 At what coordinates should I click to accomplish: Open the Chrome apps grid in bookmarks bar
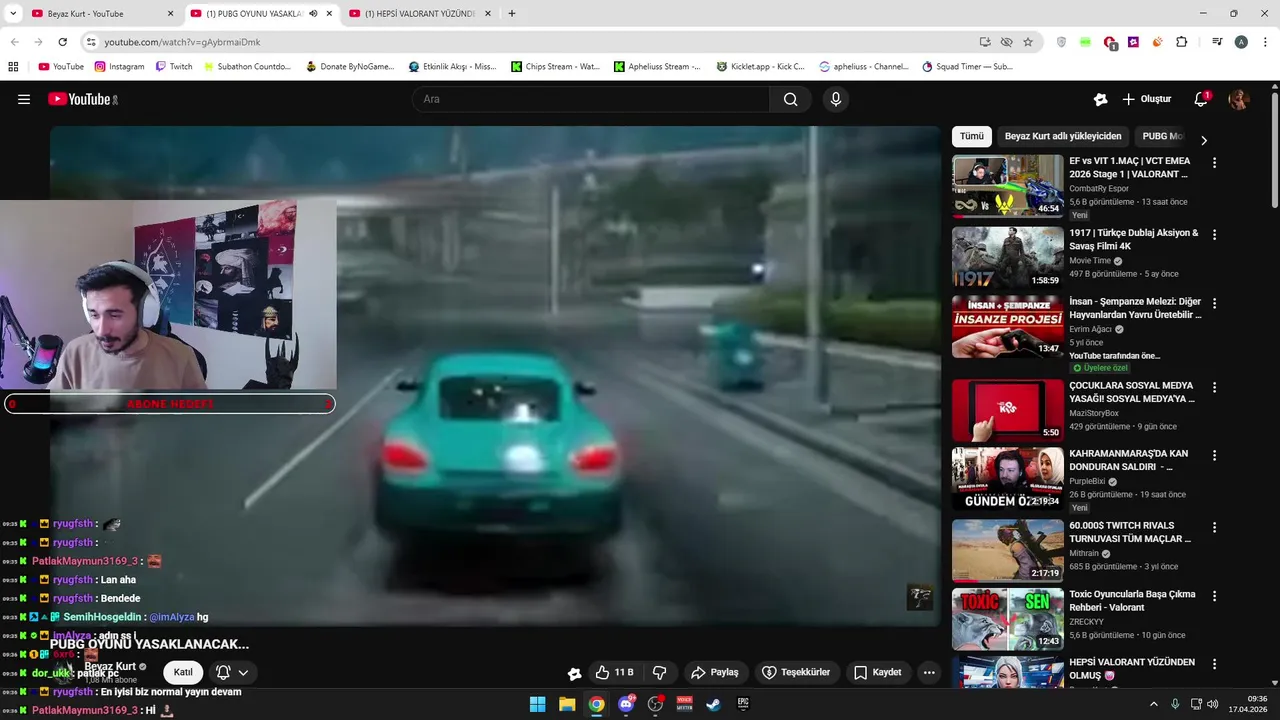click(x=13, y=67)
